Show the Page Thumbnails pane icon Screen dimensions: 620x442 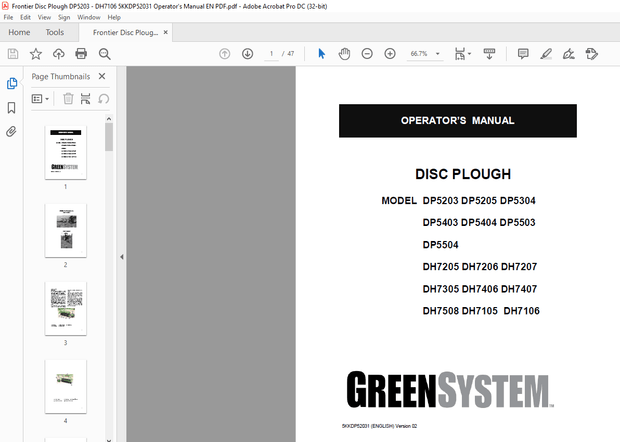tap(12, 83)
